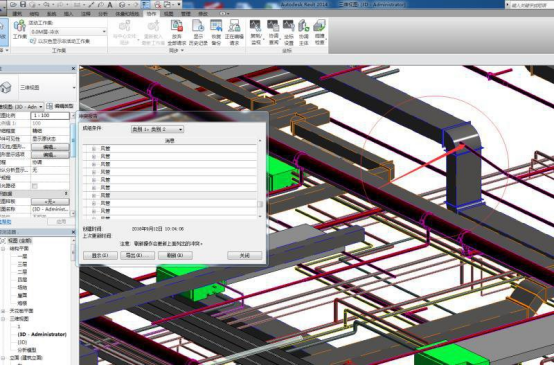Expand the highlighted 风管 row in conflict list
Viewport: 554px width, 365px height.
point(94,195)
